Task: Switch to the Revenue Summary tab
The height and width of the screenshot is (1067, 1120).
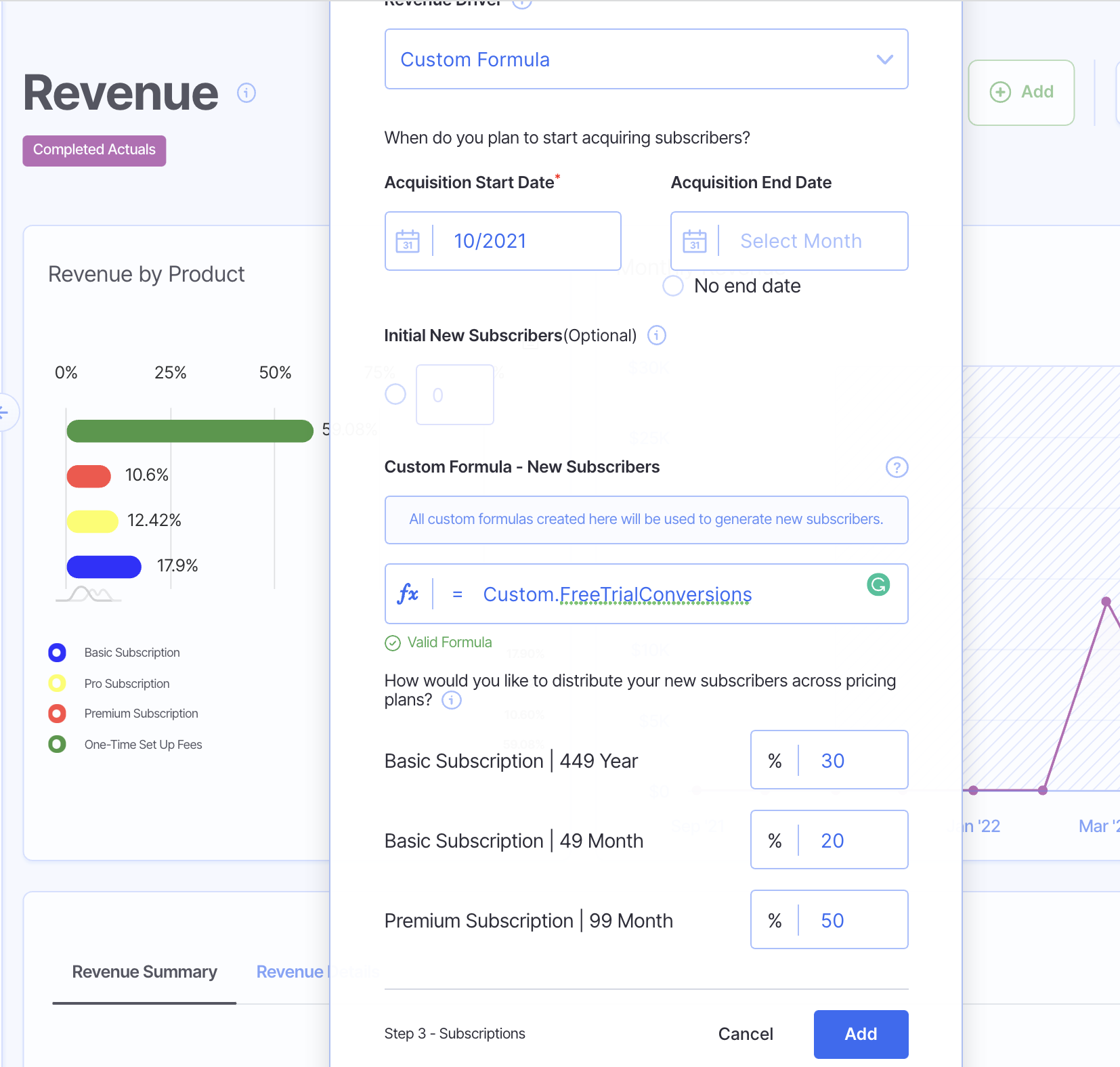Action: pyautogui.click(x=144, y=972)
